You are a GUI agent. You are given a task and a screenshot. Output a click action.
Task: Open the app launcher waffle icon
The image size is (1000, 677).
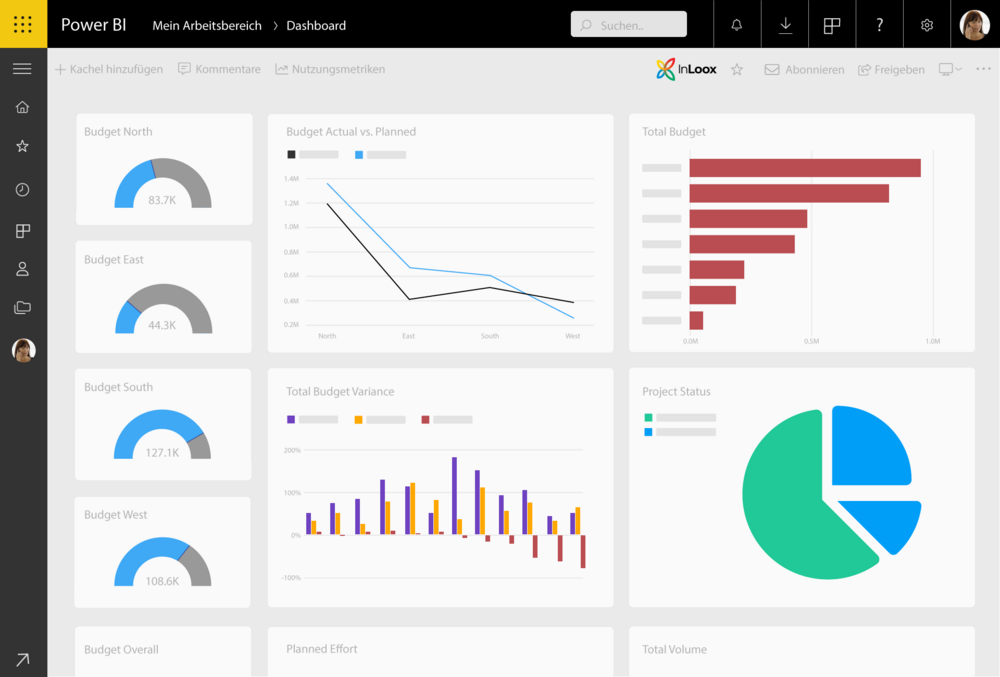(23, 24)
